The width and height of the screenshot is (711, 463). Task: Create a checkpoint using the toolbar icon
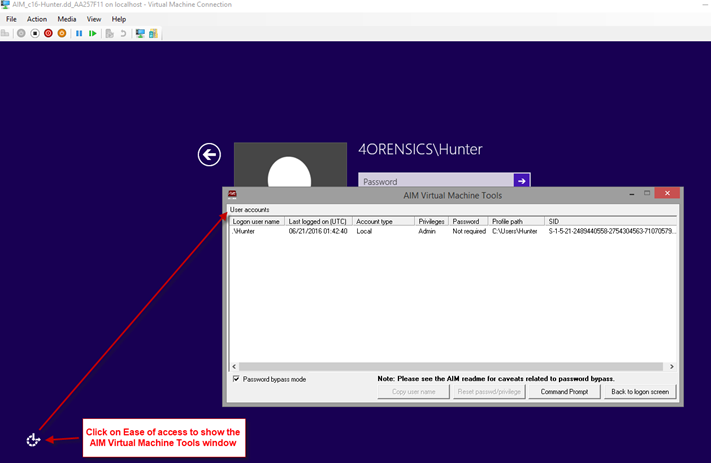tap(109, 33)
